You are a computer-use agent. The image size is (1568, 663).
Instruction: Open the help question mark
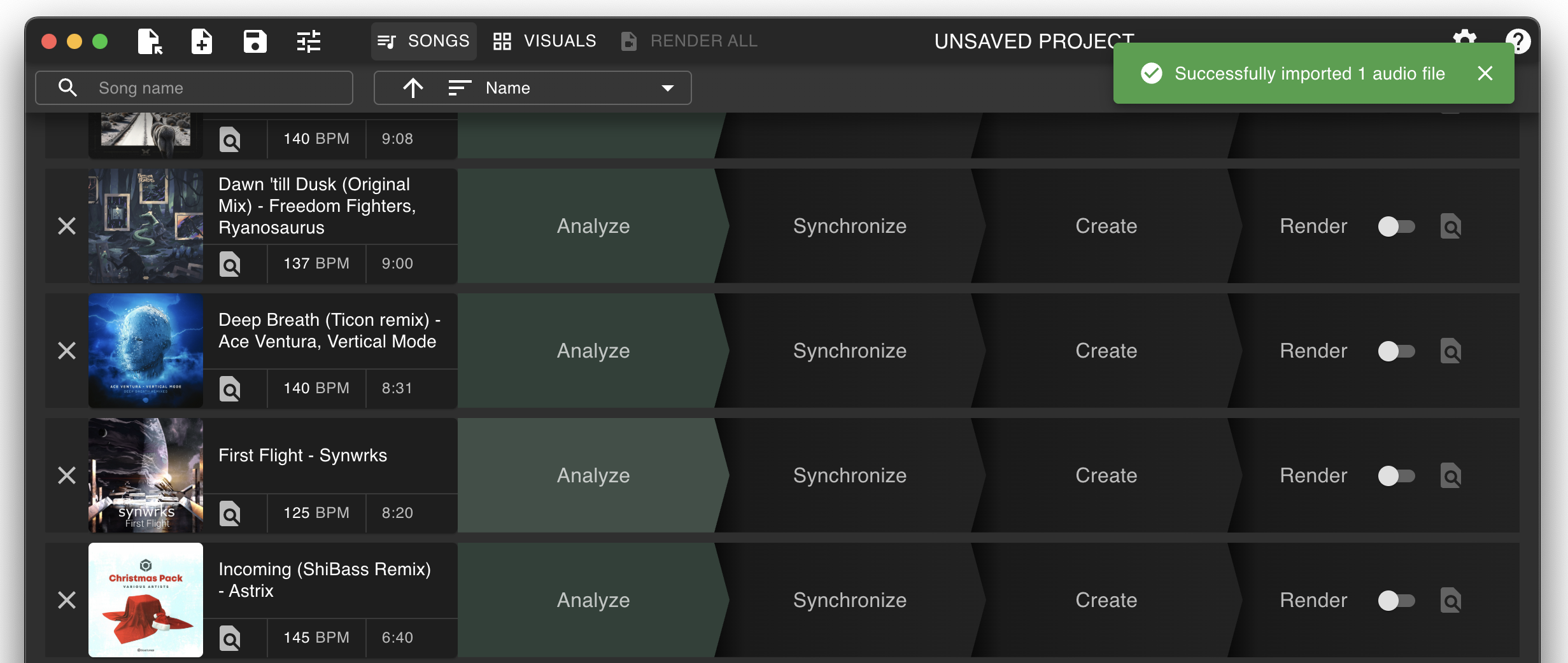click(x=1520, y=41)
